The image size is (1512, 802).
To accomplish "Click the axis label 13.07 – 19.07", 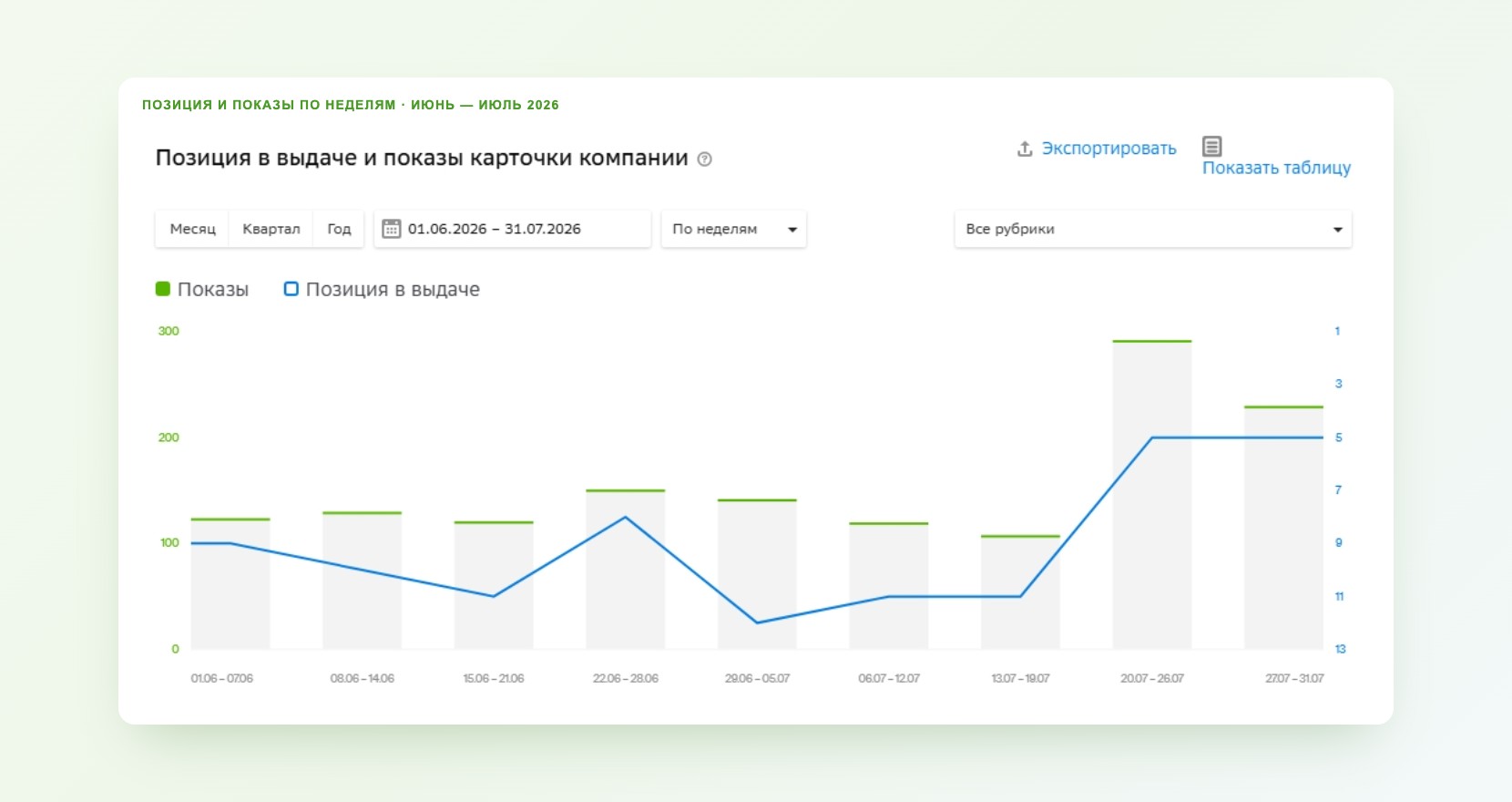I will [x=1020, y=678].
